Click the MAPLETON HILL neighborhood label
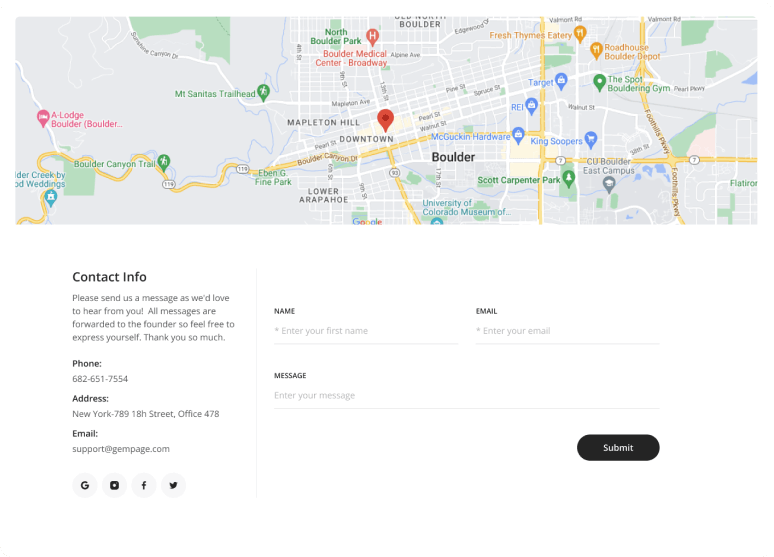This screenshot has height=557, width=774. click(324, 122)
